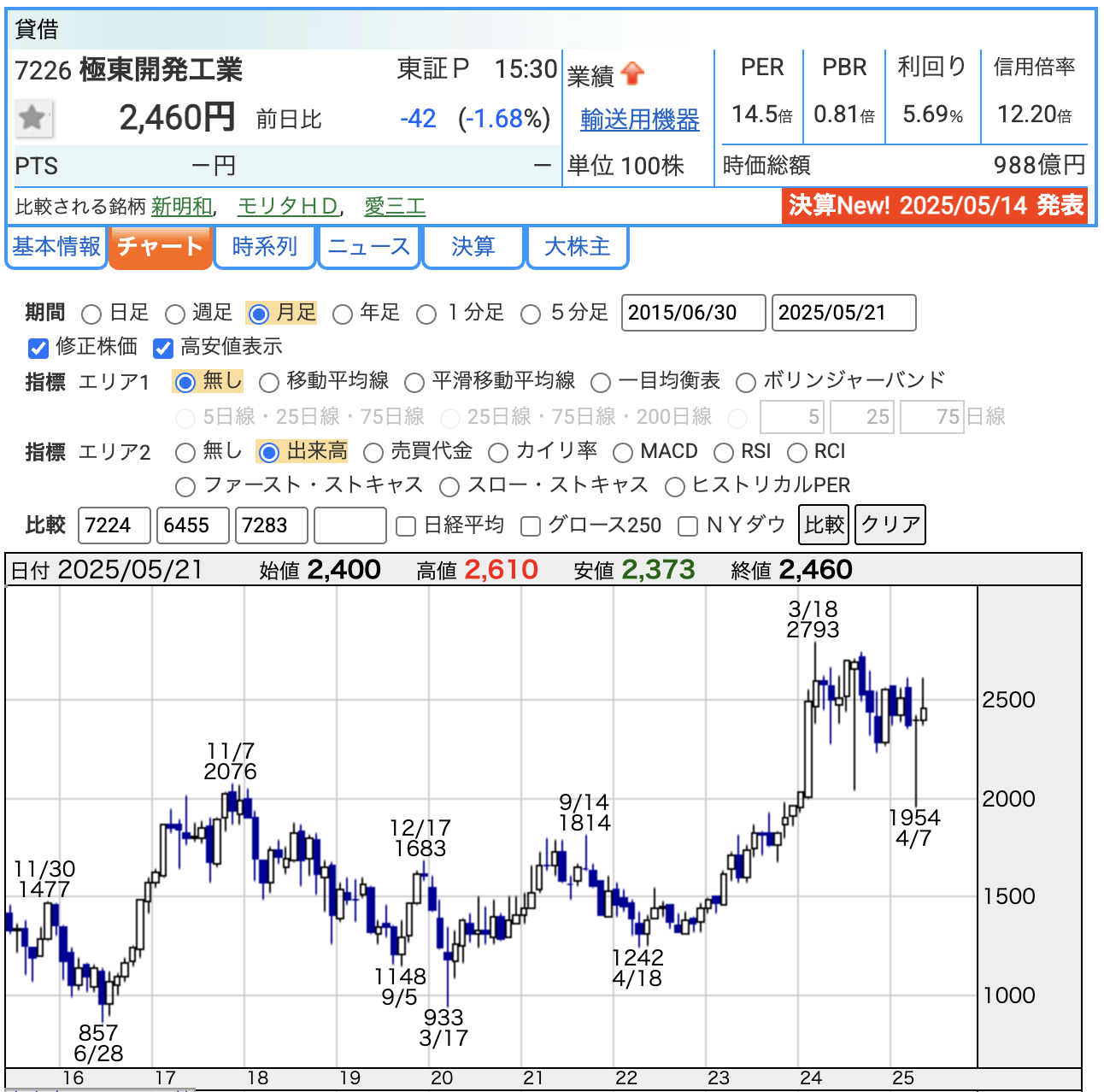This screenshot has height=1092, width=1104.
Task: Select ヒストリカルPER indicator
Action: point(675,487)
